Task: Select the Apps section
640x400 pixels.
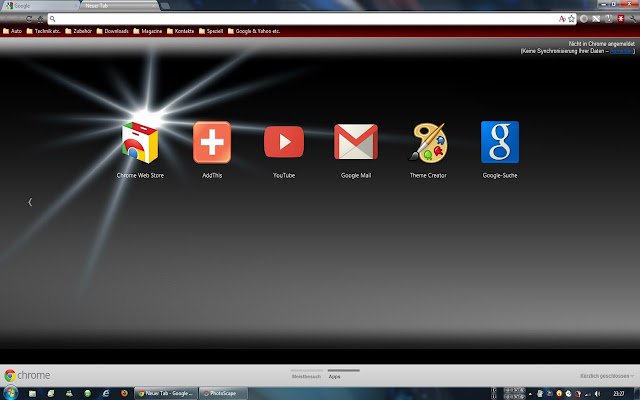Action: (334, 376)
